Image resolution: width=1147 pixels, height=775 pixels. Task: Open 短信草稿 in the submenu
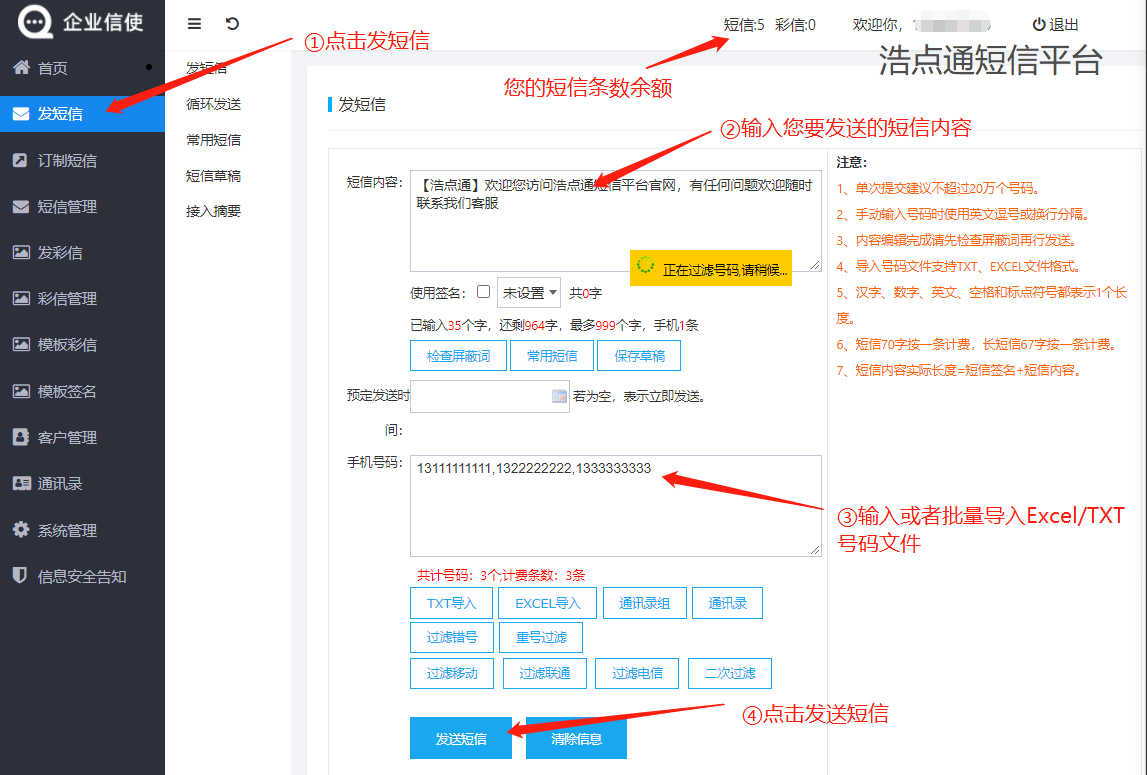tap(213, 176)
